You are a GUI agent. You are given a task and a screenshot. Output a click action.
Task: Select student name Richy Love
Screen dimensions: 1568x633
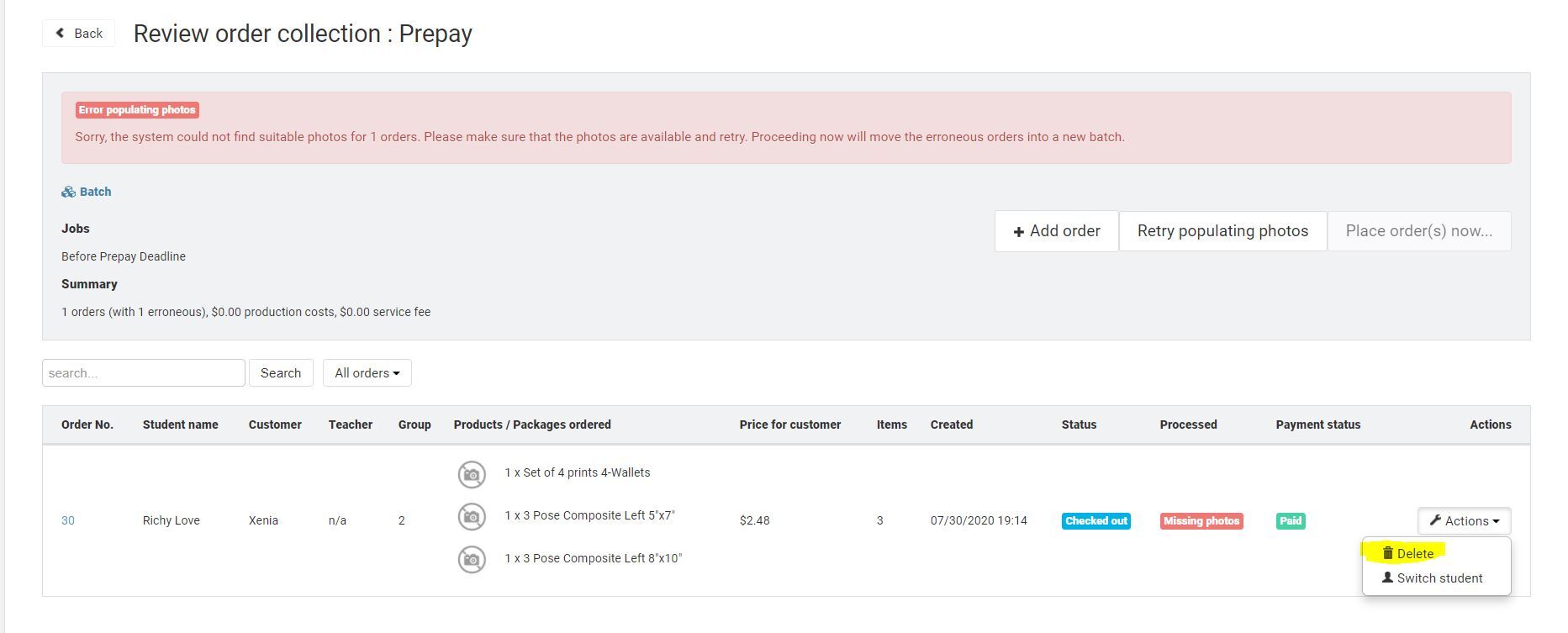172,520
